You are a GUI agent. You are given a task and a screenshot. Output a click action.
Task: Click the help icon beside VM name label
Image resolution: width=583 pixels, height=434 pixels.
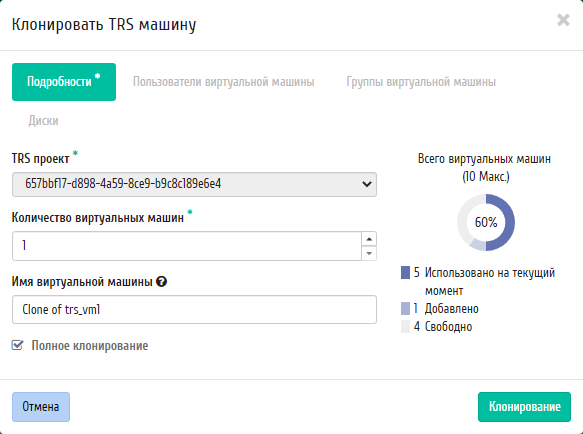click(x=161, y=282)
